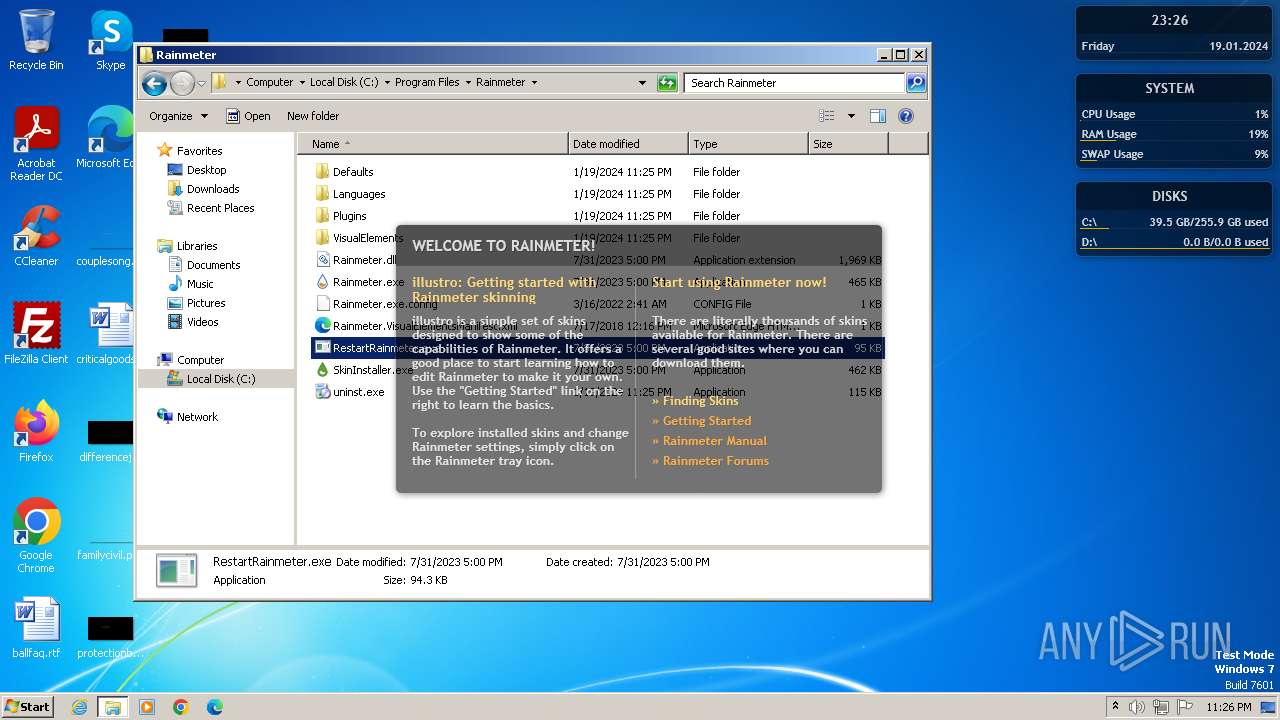This screenshot has height=720, width=1280.
Task: Select the VisualElements folder icon
Action: (322, 238)
